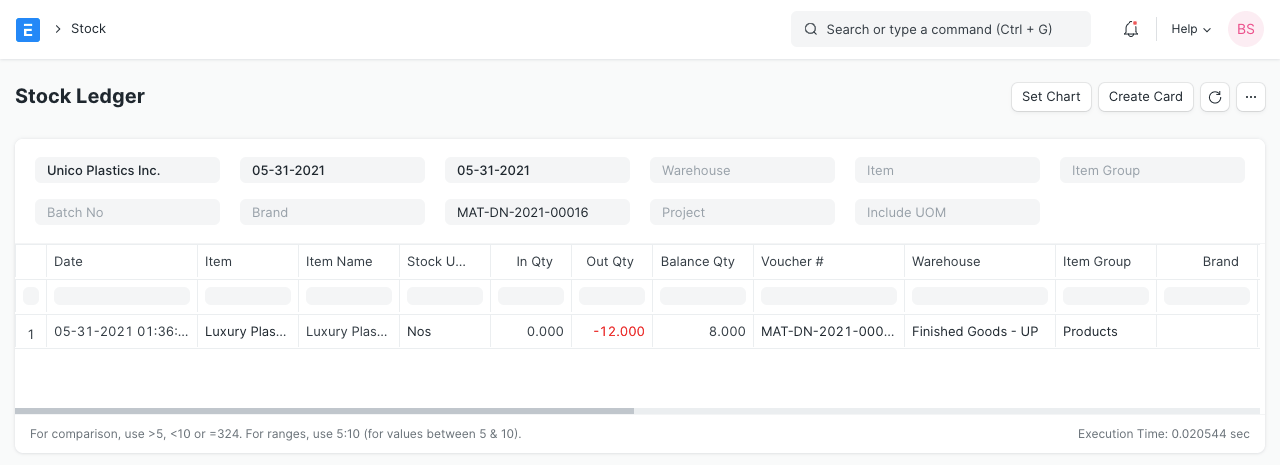Open the From Date 05-31-2021 field
This screenshot has width=1280, height=465.
[x=332, y=170]
